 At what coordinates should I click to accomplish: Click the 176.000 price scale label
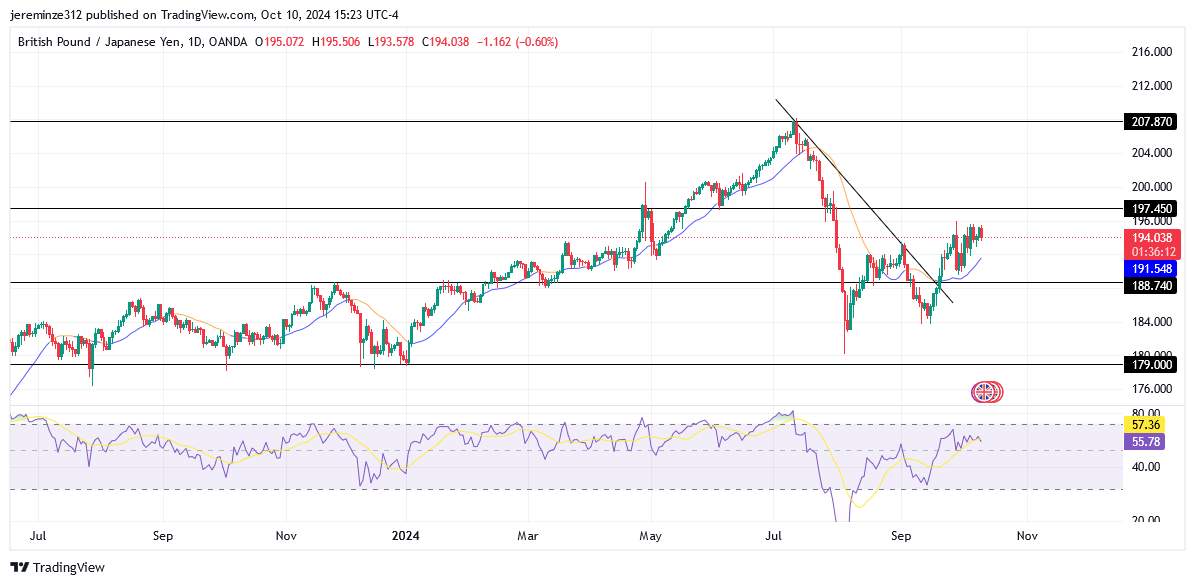[1152, 389]
